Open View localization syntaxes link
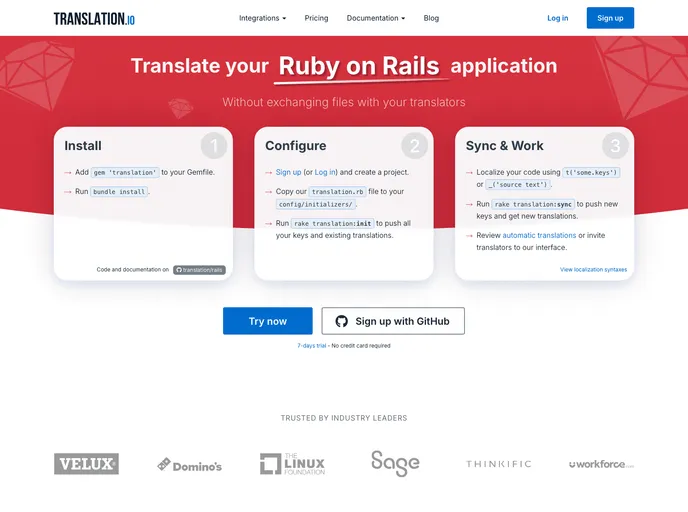Viewport: 688px width, 512px height. [x=593, y=269]
